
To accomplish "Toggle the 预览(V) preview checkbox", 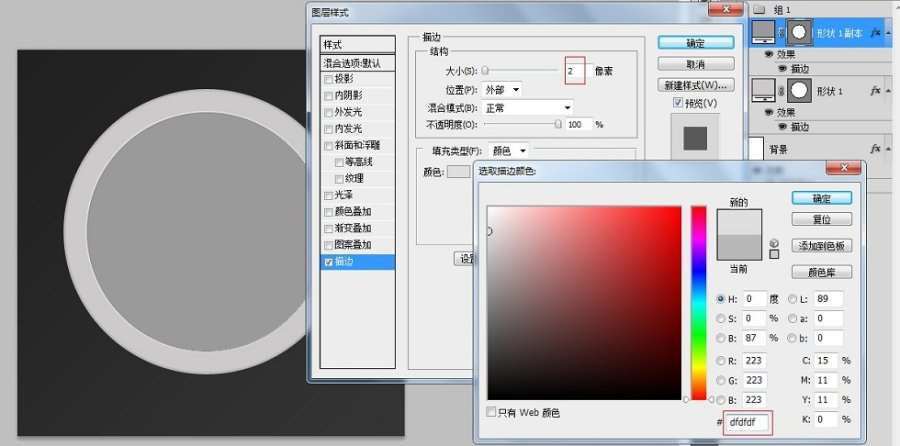I will click(x=678, y=103).
